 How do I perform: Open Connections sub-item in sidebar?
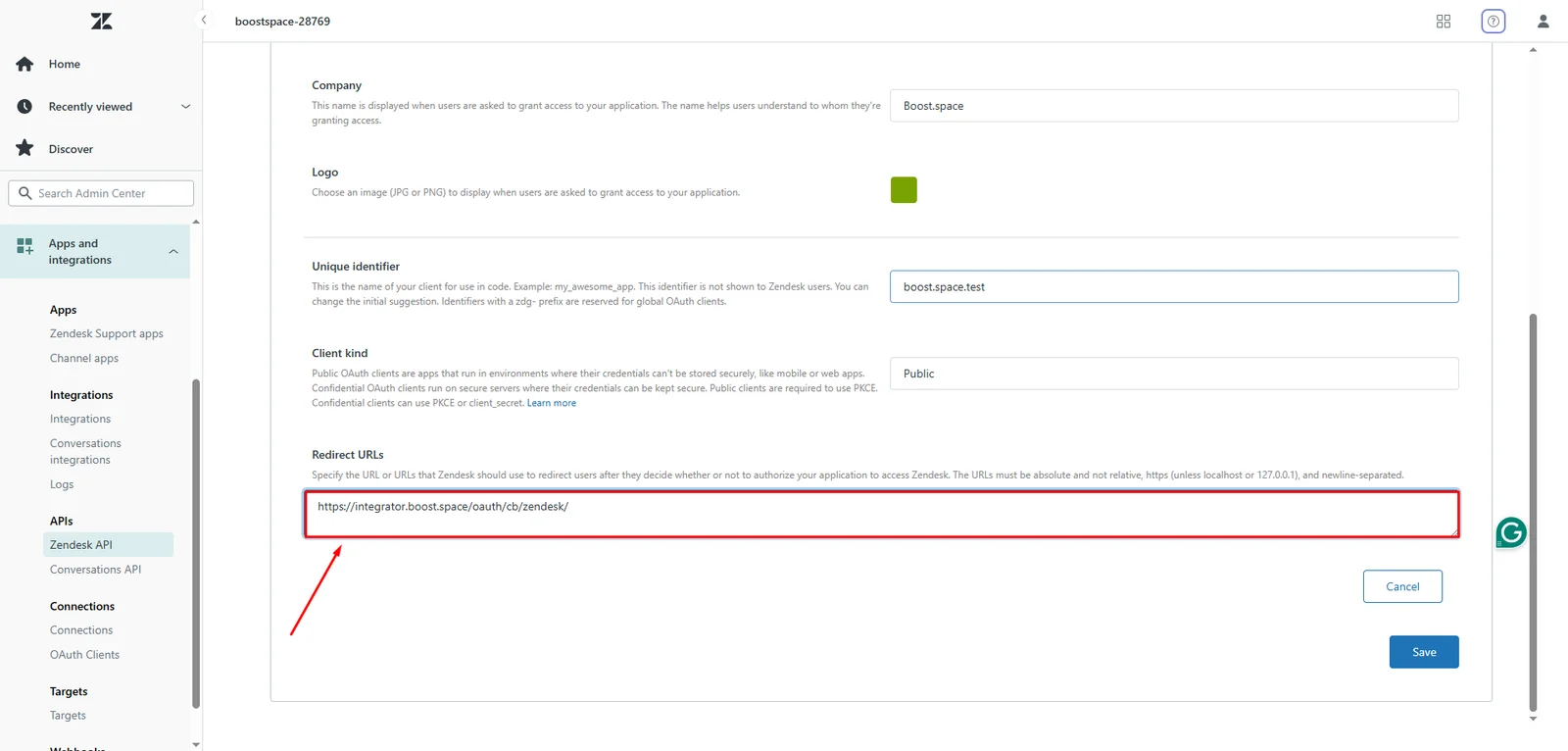pos(81,630)
